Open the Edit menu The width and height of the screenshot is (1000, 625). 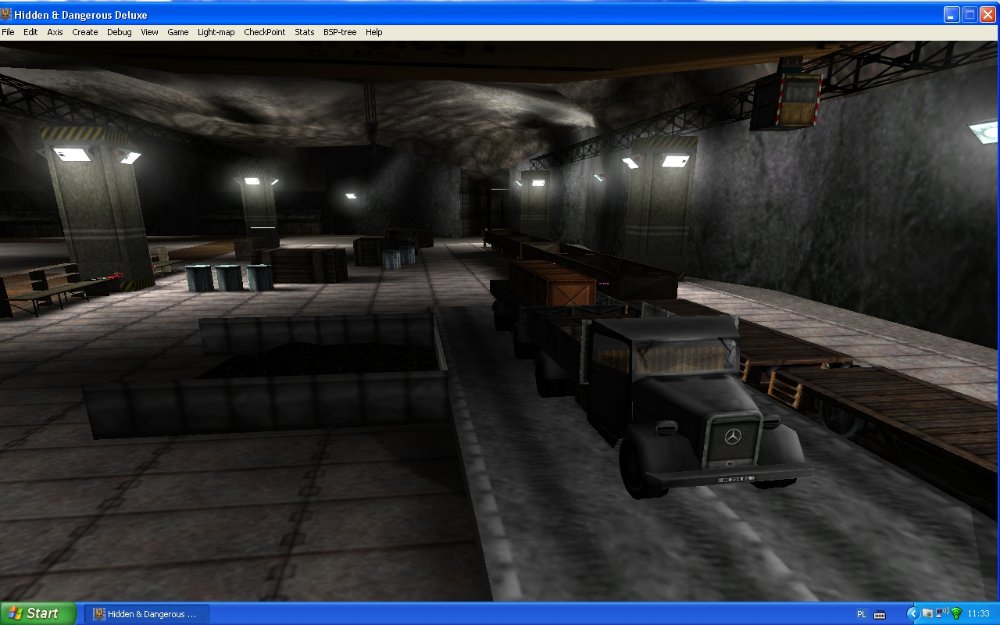click(31, 32)
